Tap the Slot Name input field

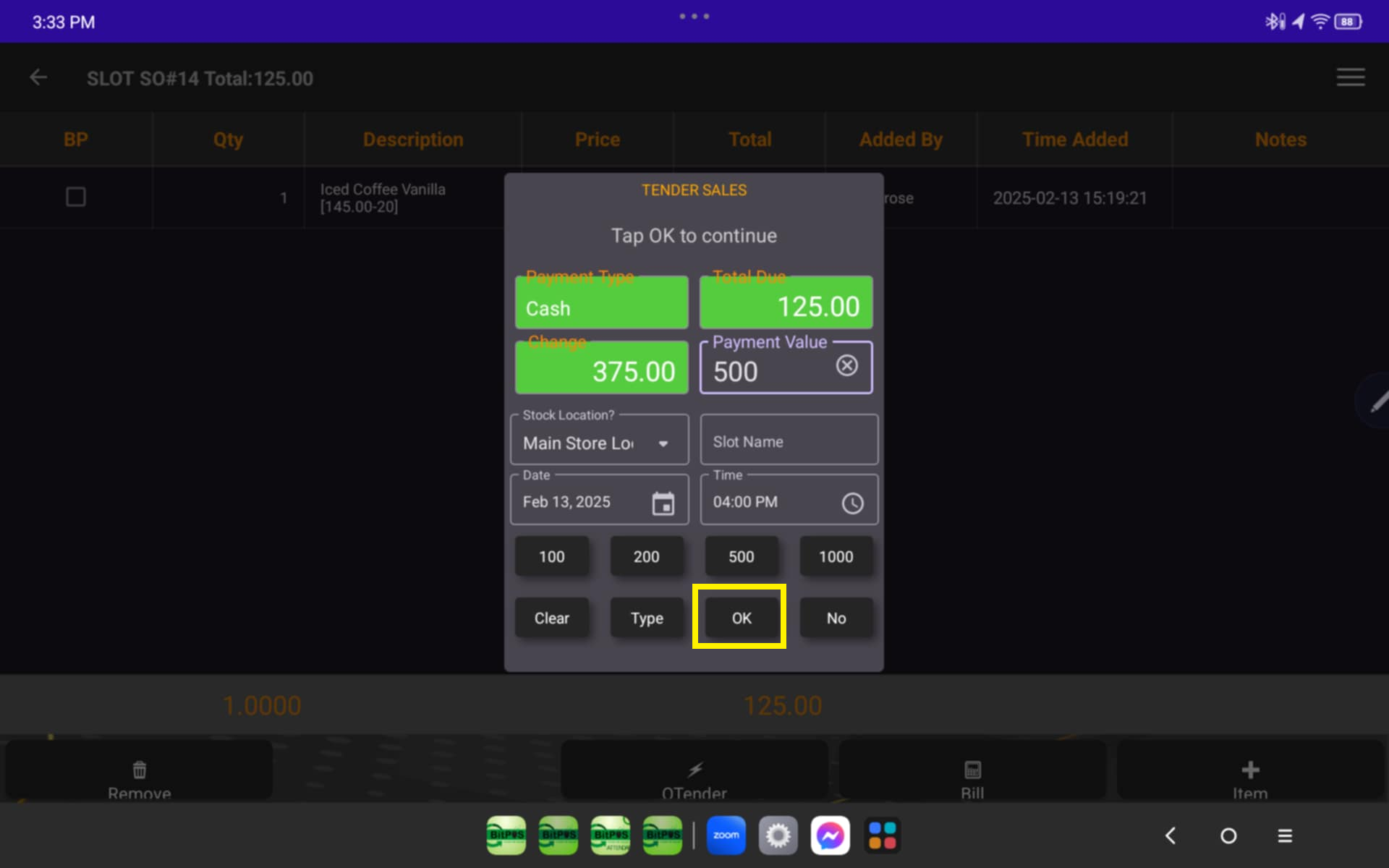[x=789, y=441]
